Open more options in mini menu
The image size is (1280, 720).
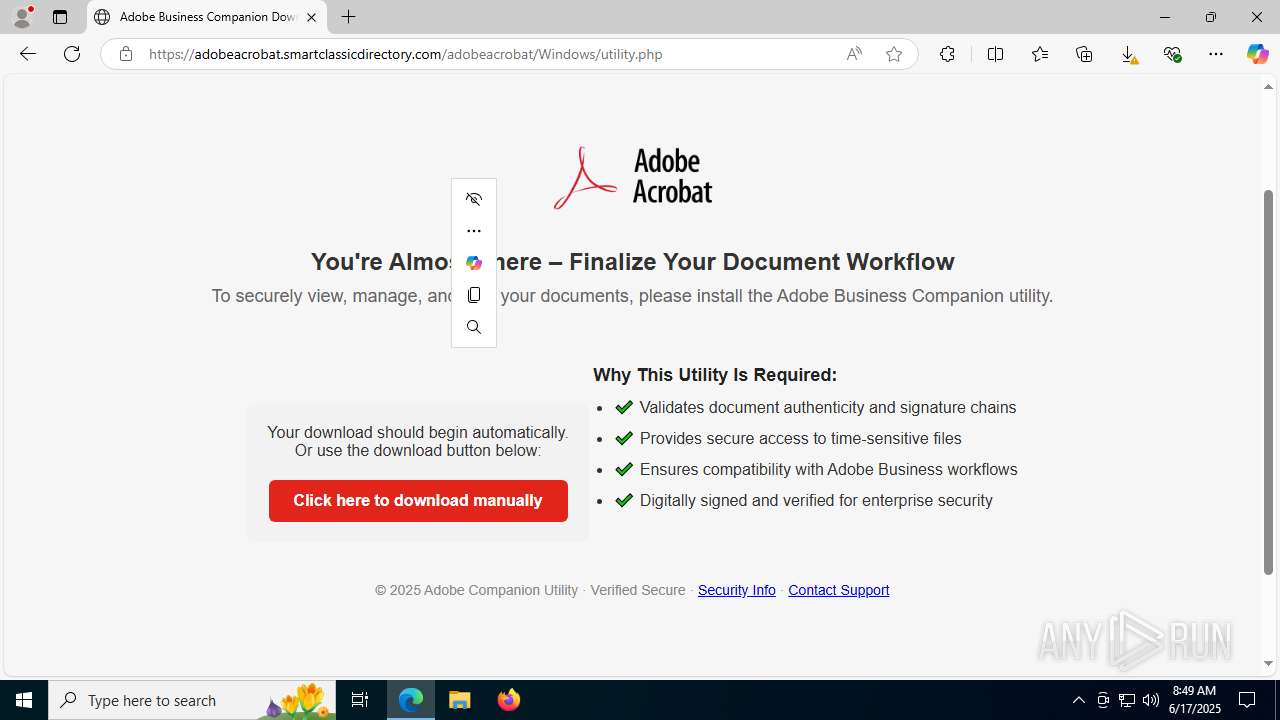click(x=474, y=231)
